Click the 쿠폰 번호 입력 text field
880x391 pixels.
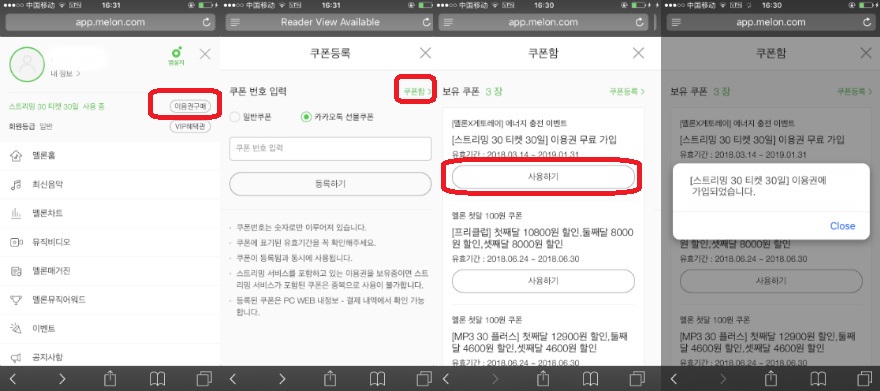[x=330, y=149]
